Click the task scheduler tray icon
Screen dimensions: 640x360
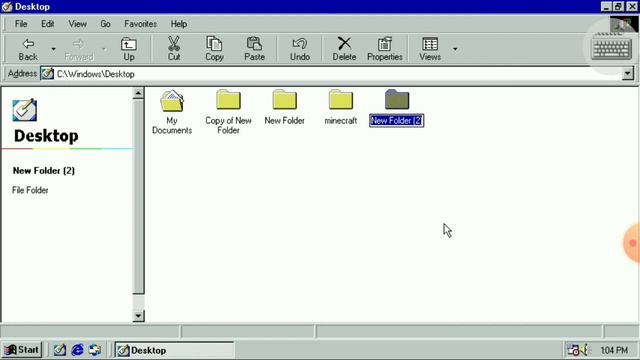(573, 350)
